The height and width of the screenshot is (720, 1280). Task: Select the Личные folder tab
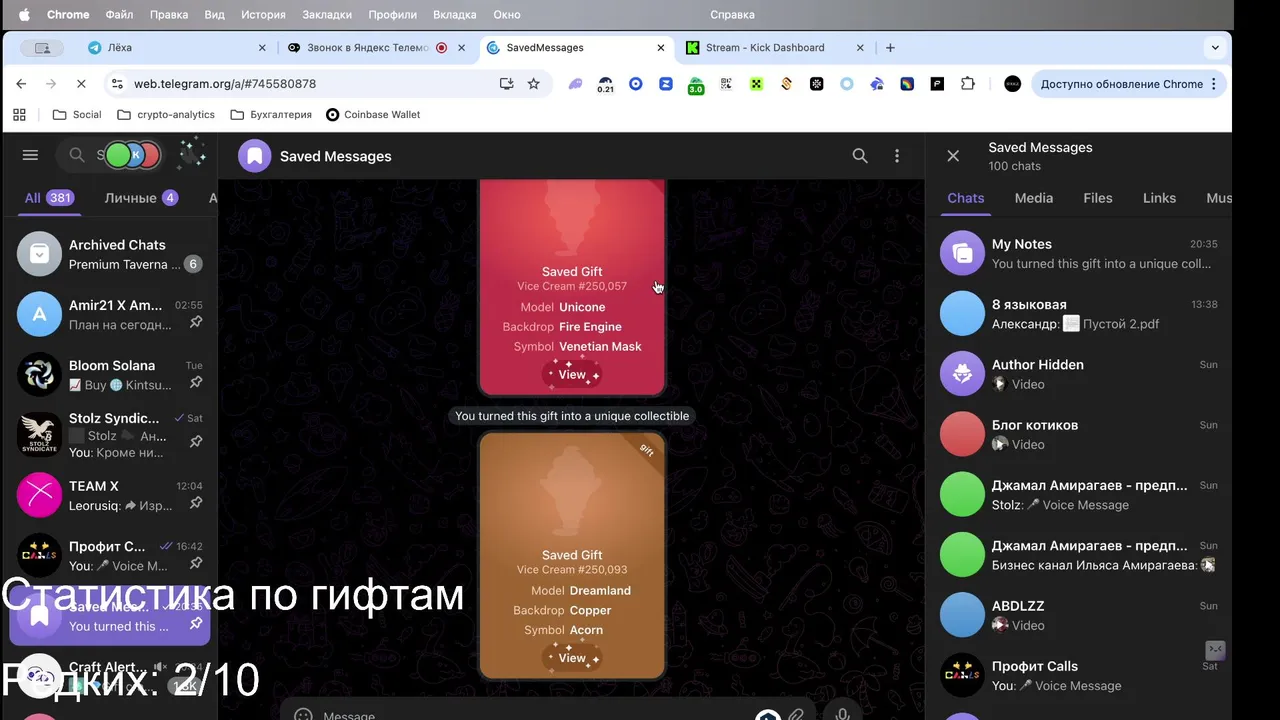click(x=141, y=198)
